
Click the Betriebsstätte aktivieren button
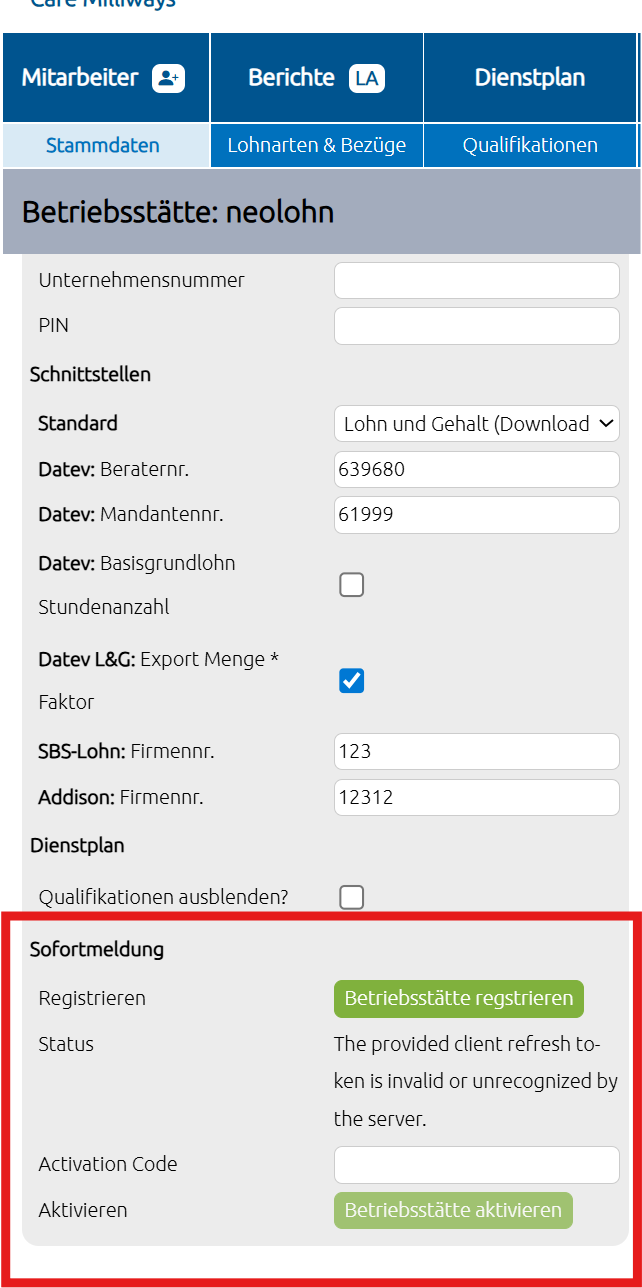(x=453, y=1210)
